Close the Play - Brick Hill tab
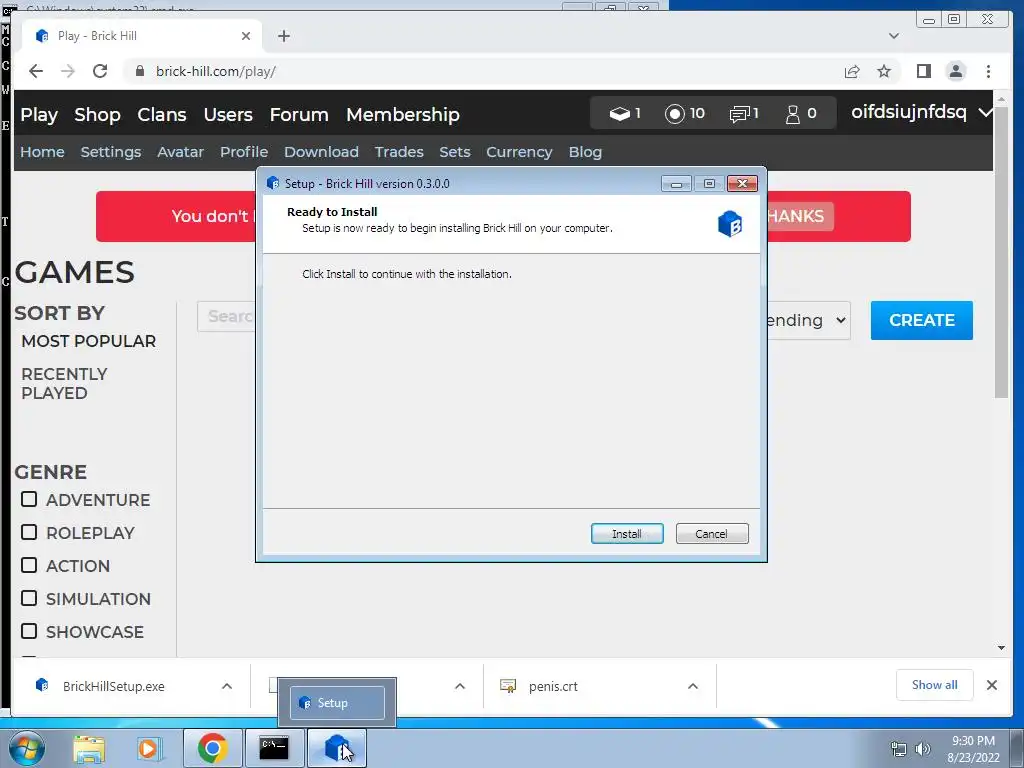This screenshot has height=768, width=1024. coord(246,36)
